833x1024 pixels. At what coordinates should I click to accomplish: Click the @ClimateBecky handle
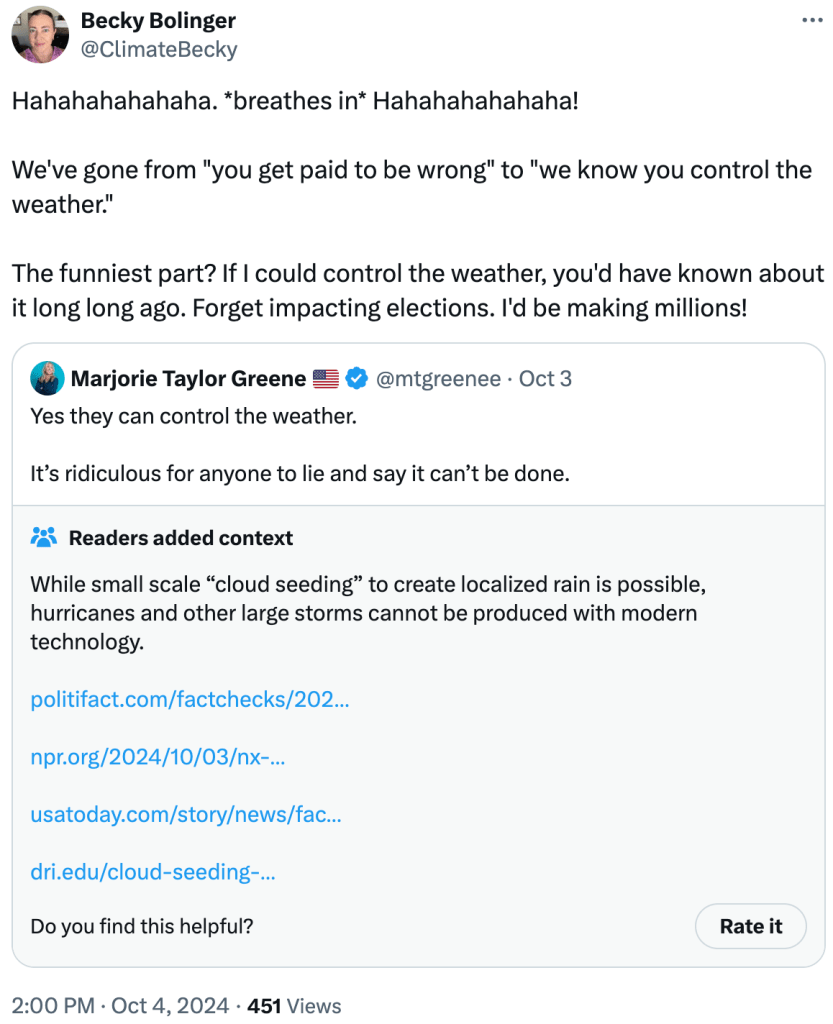pos(159,48)
